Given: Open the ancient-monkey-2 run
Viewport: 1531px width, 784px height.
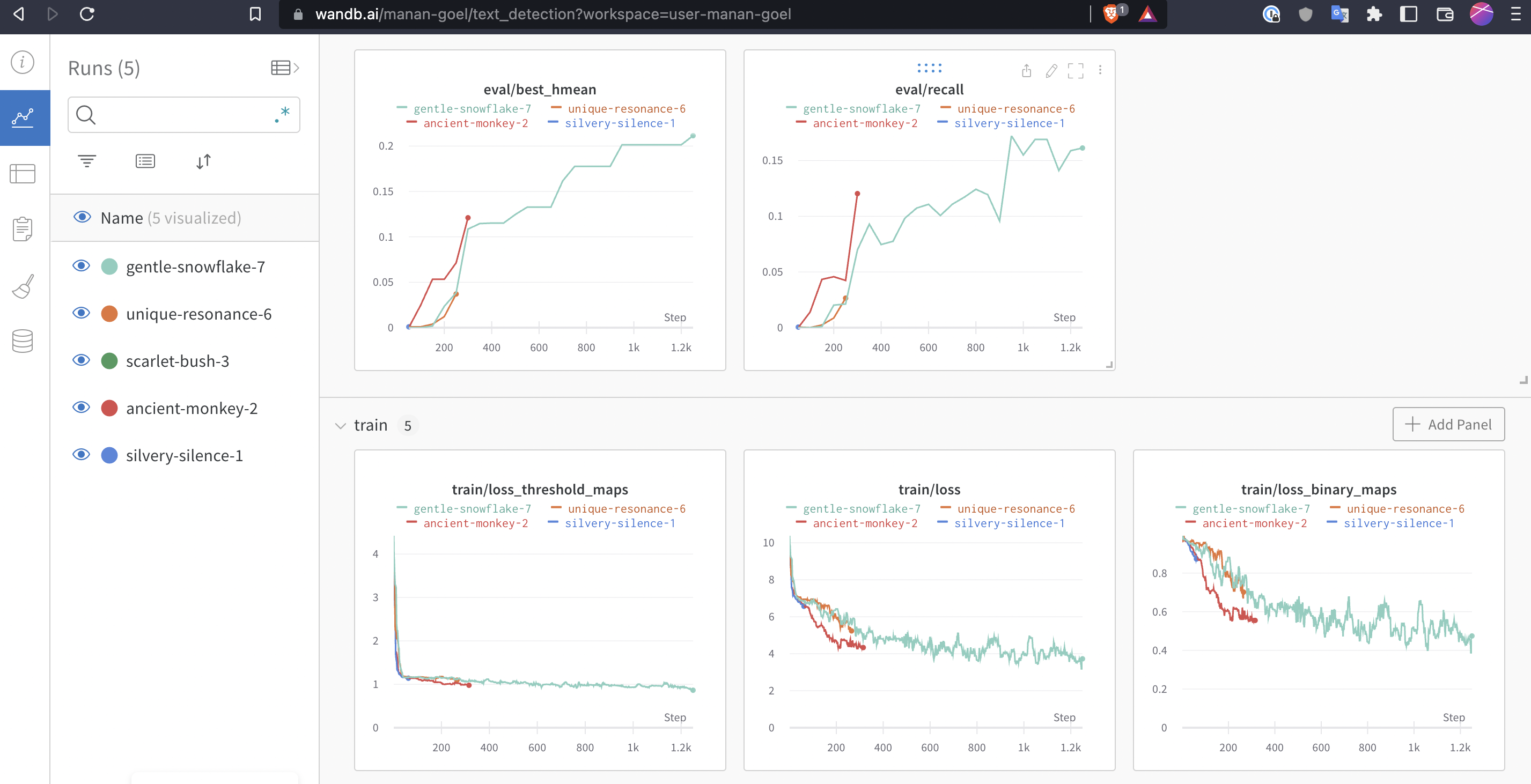Looking at the screenshot, I should click(192, 408).
